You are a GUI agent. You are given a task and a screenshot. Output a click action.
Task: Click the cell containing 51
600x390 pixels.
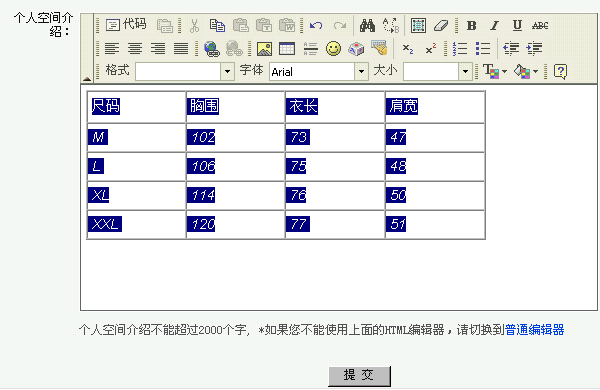(x=435, y=224)
